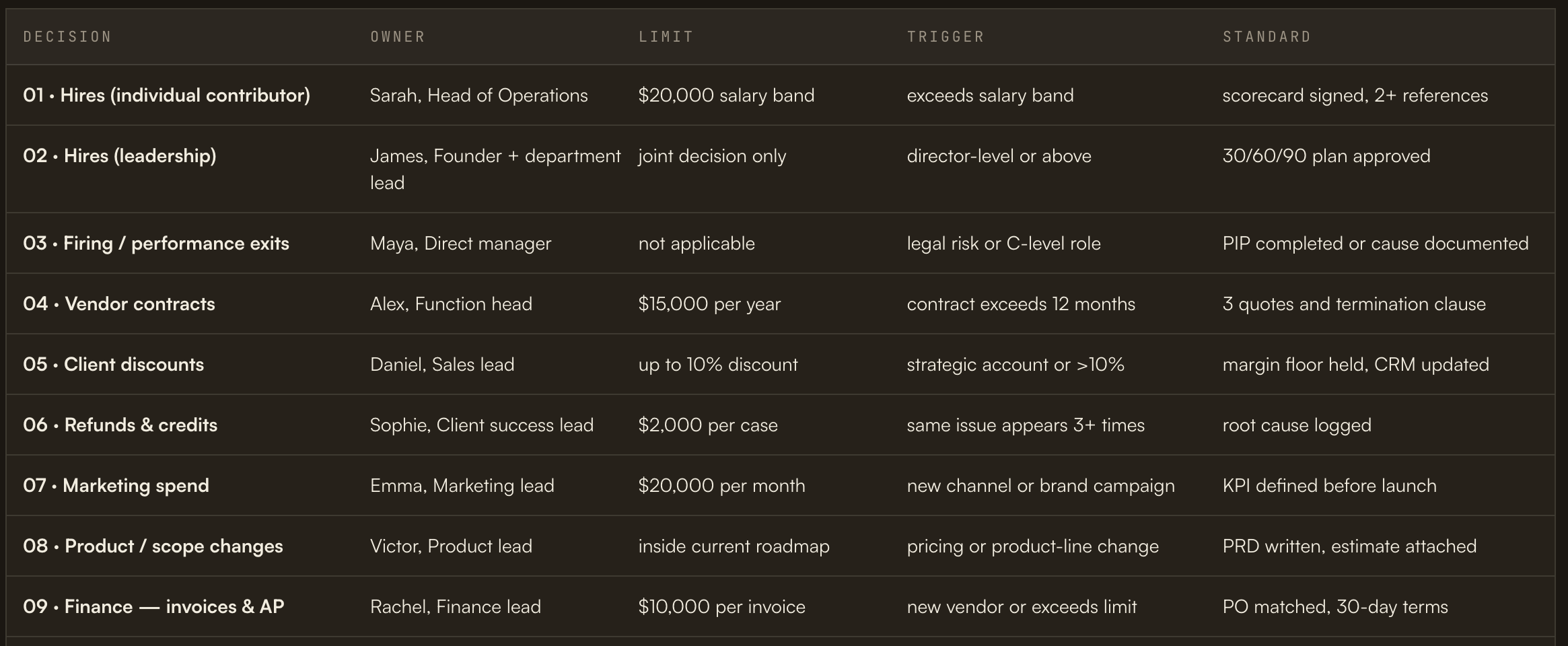Click '04 · Vendor contracts' cell

(x=119, y=303)
